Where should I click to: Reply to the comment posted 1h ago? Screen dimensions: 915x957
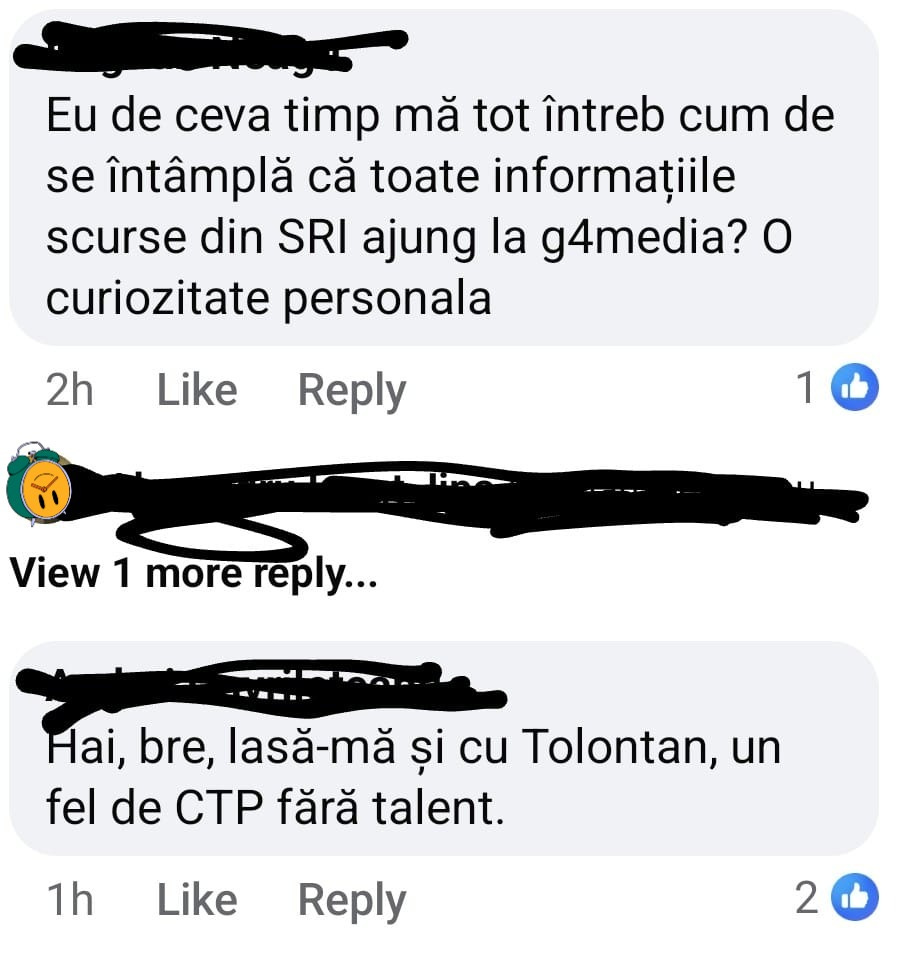point(352,901)
